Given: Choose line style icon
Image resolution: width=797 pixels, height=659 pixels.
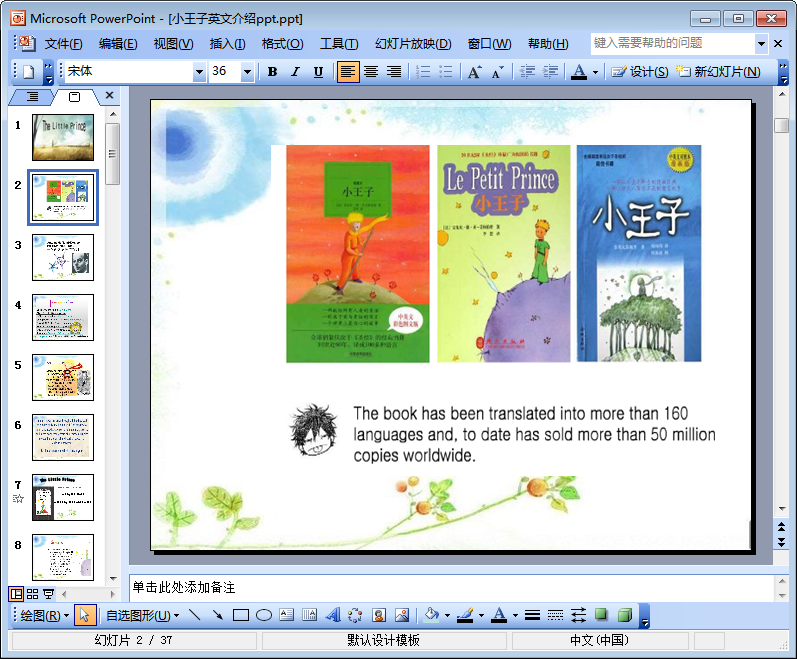Looking at the screenshot, I should click(532, 615).
